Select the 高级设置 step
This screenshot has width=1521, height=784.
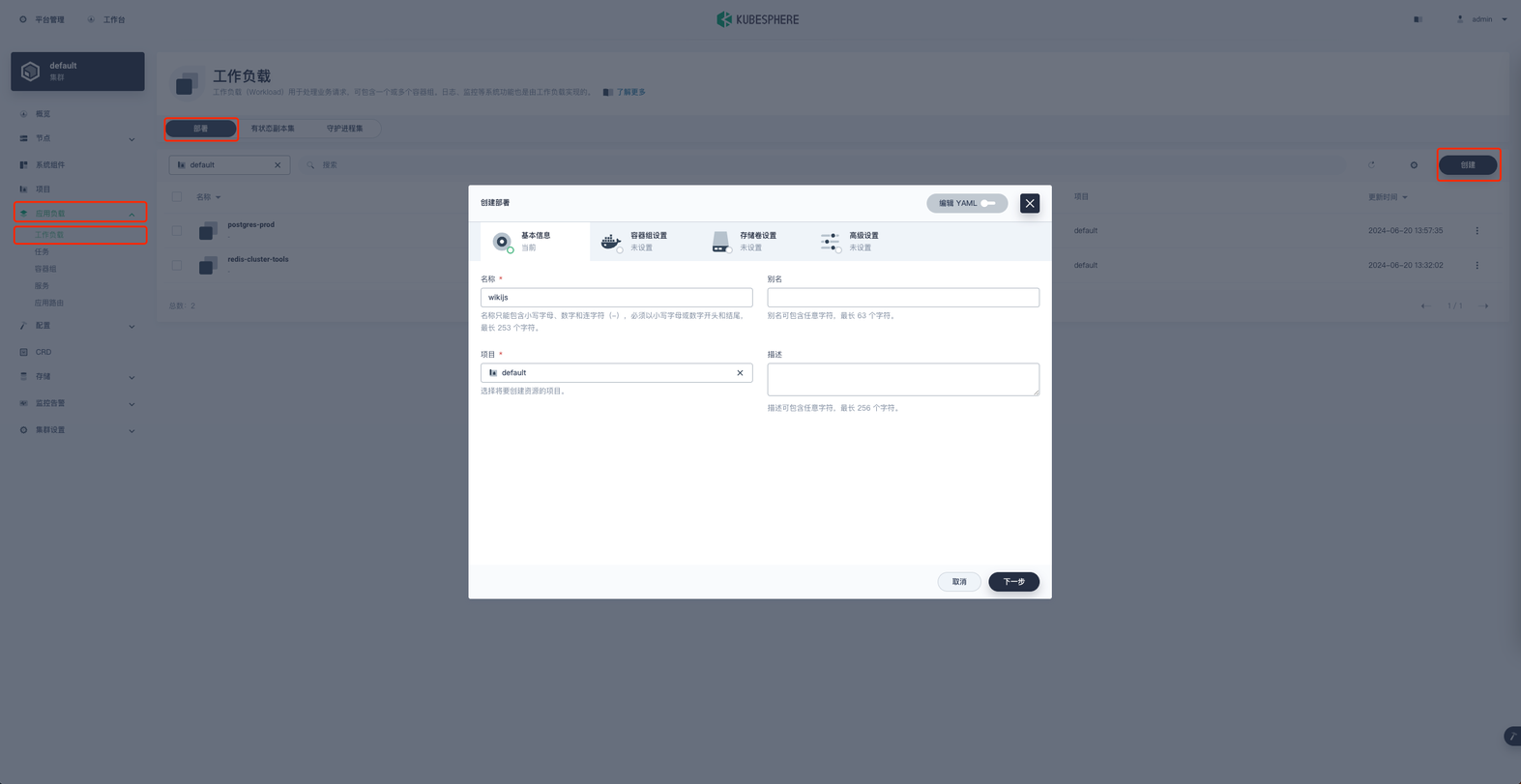point(863,242)
